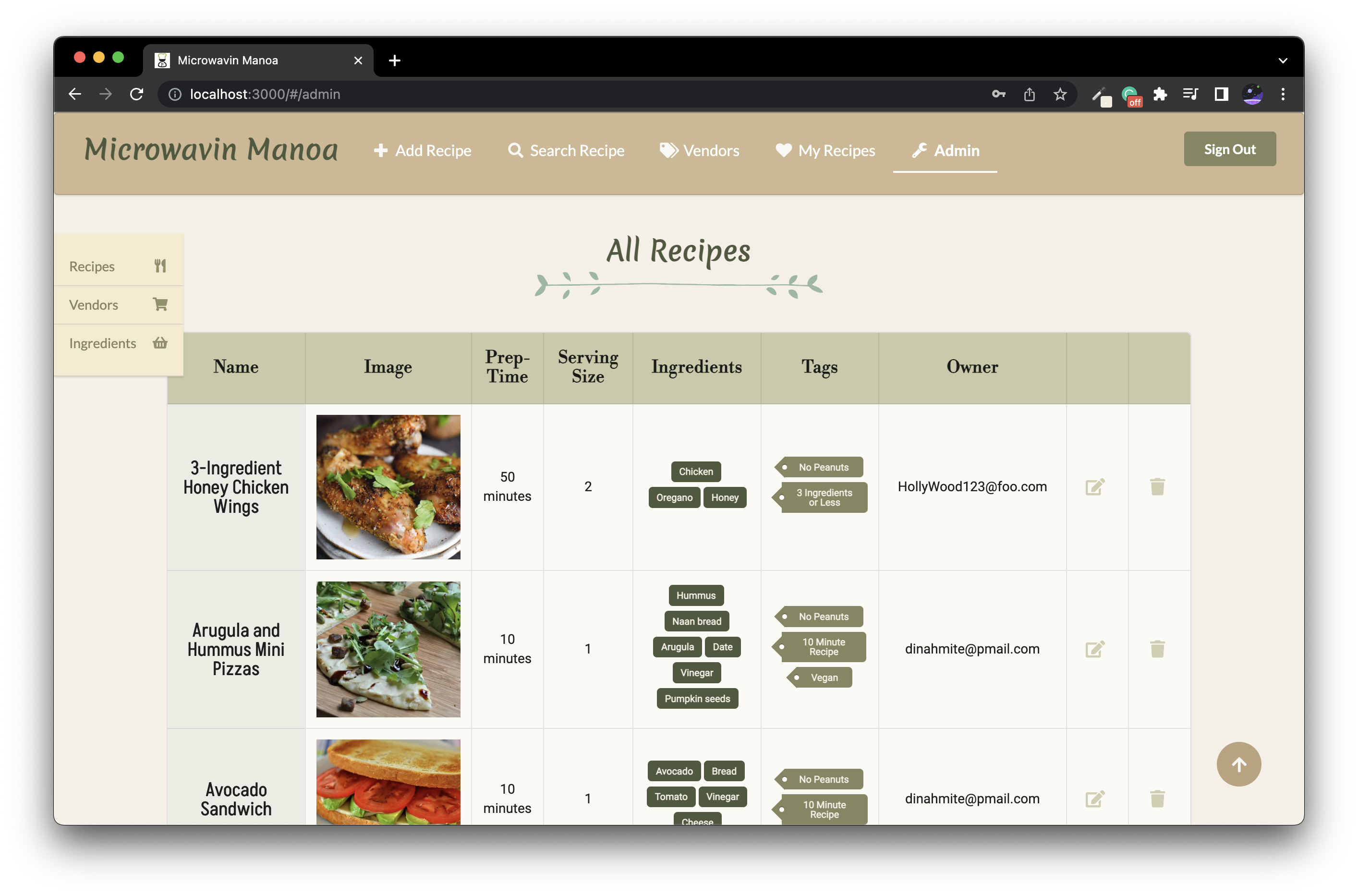Click the share page icon
The width and height of the screenshot is (1358, 896).
coord(1029,94)
